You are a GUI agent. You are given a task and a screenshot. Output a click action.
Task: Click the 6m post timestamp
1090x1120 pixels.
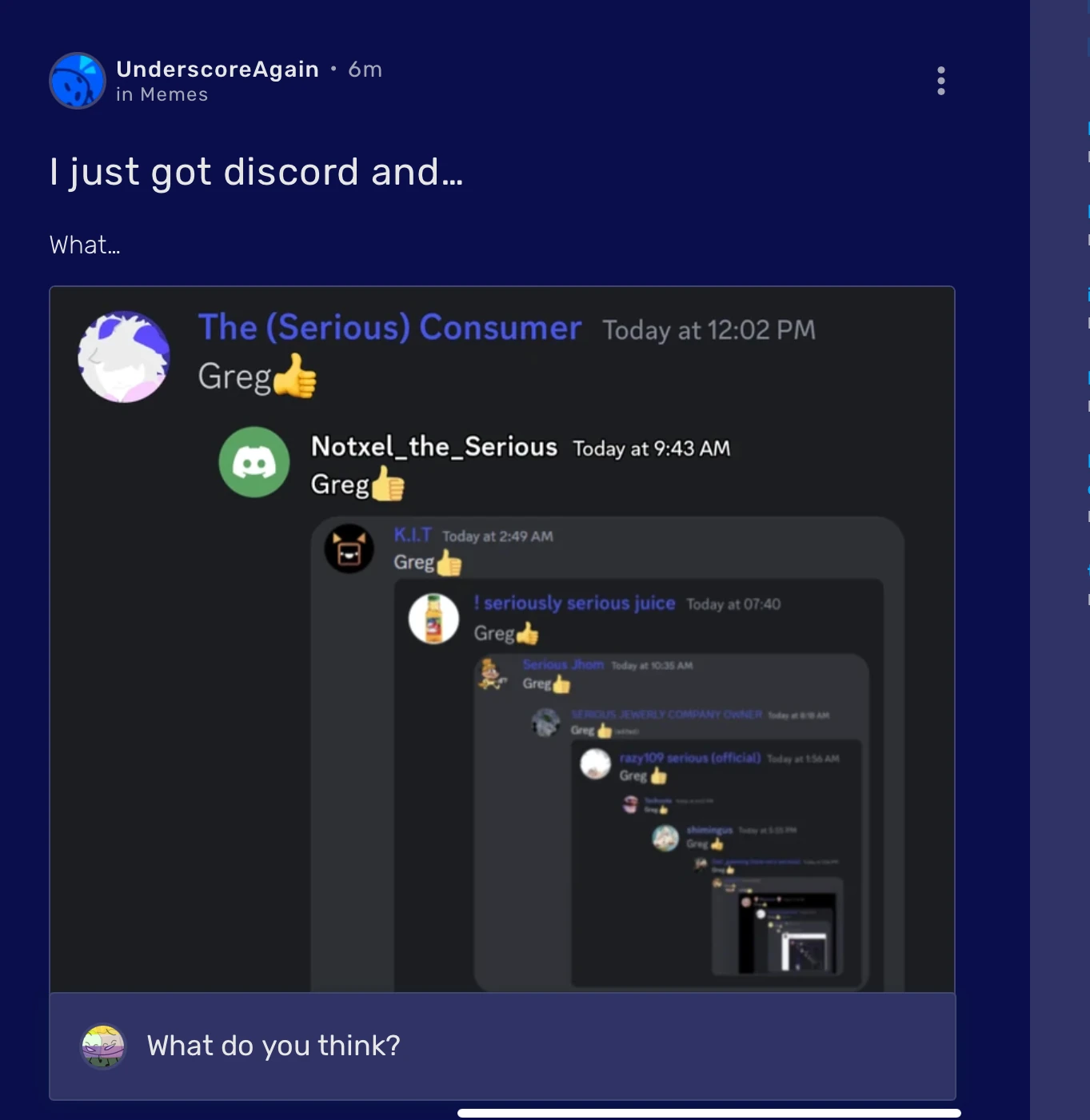tap(365, 70)
